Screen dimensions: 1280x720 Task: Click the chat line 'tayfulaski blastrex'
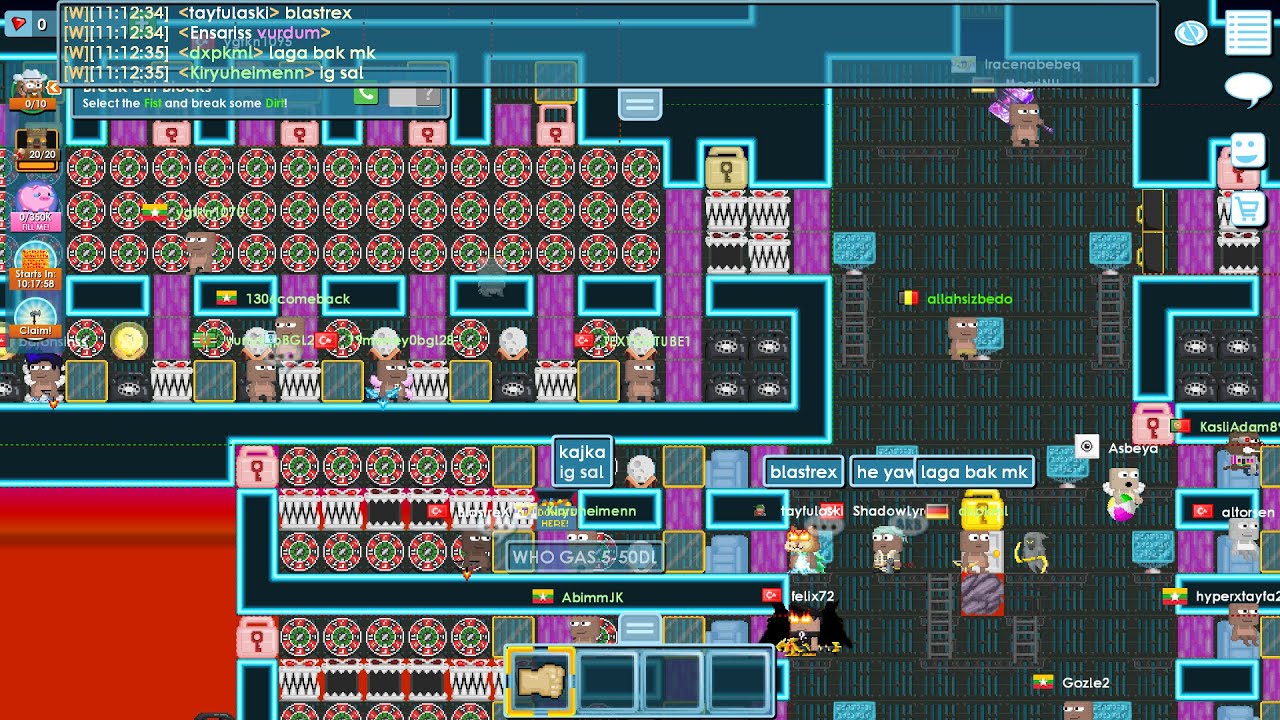207,13
